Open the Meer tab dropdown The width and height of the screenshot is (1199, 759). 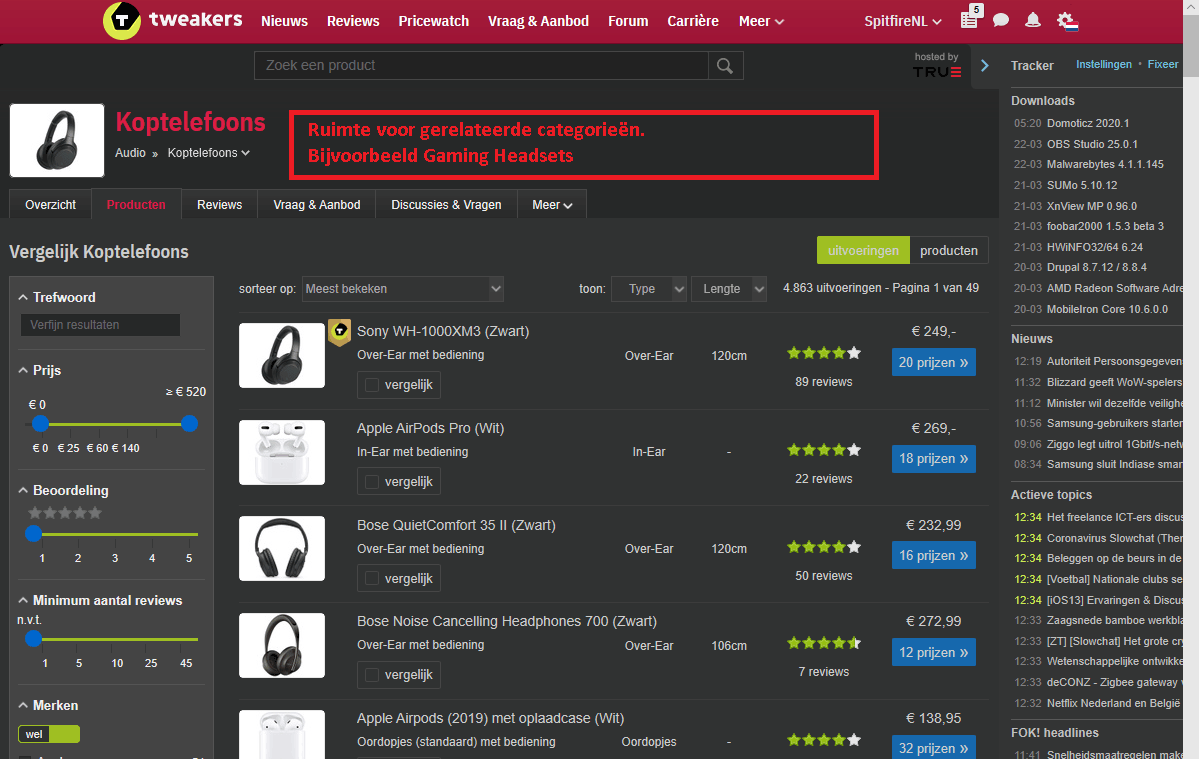(552, 205)
